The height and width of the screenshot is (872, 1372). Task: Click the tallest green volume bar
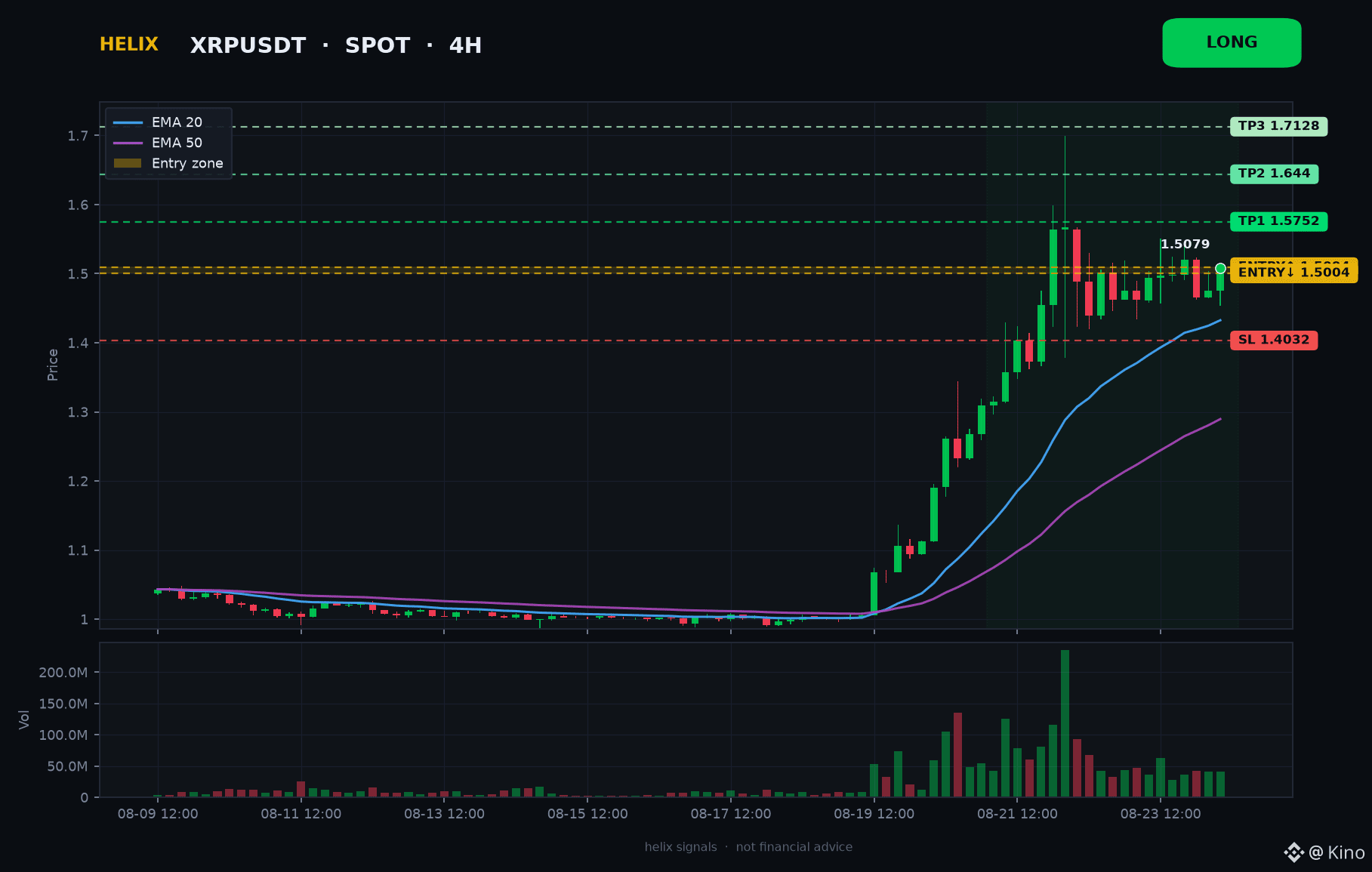(1065, 723)
